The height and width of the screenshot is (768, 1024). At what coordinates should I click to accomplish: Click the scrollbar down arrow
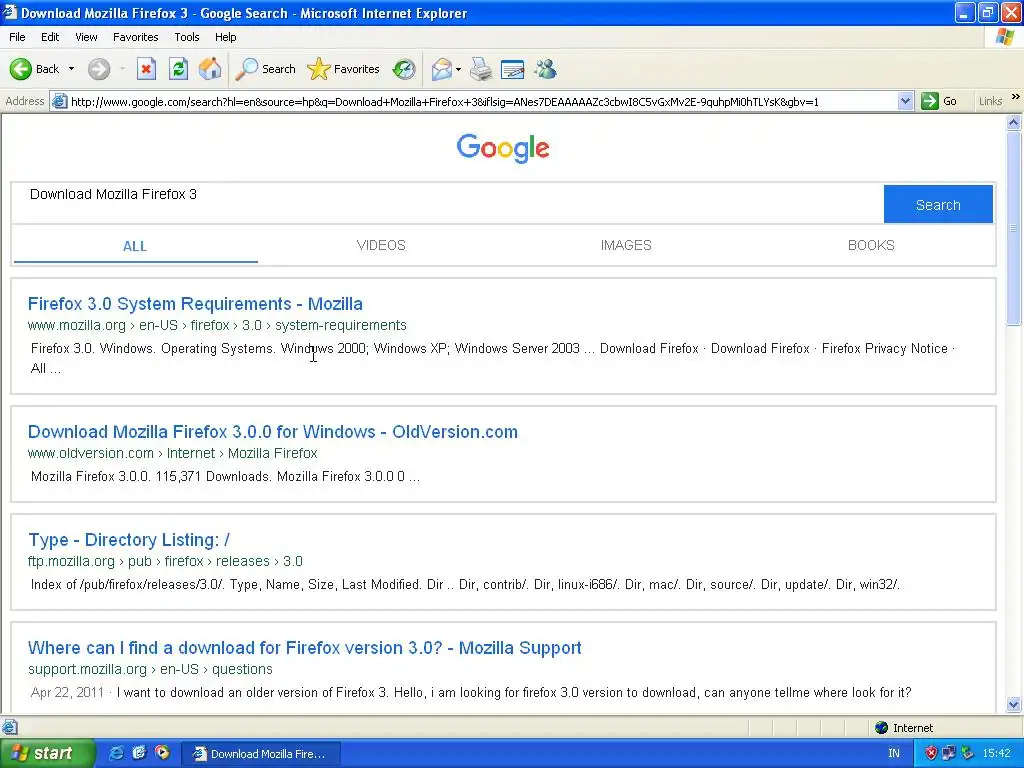pos(1014,705)
